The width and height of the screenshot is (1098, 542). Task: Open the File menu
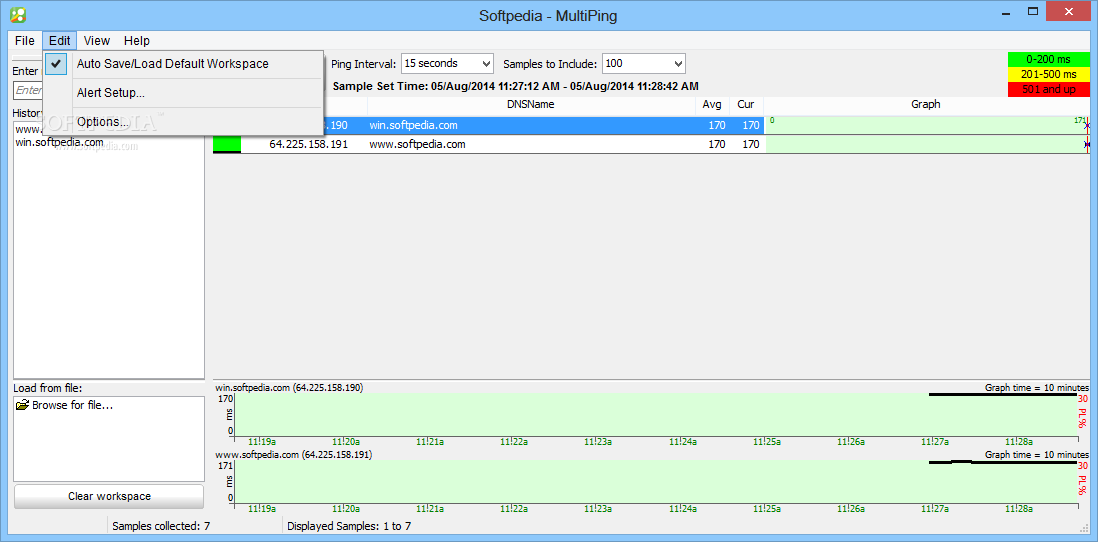point(25,41)
